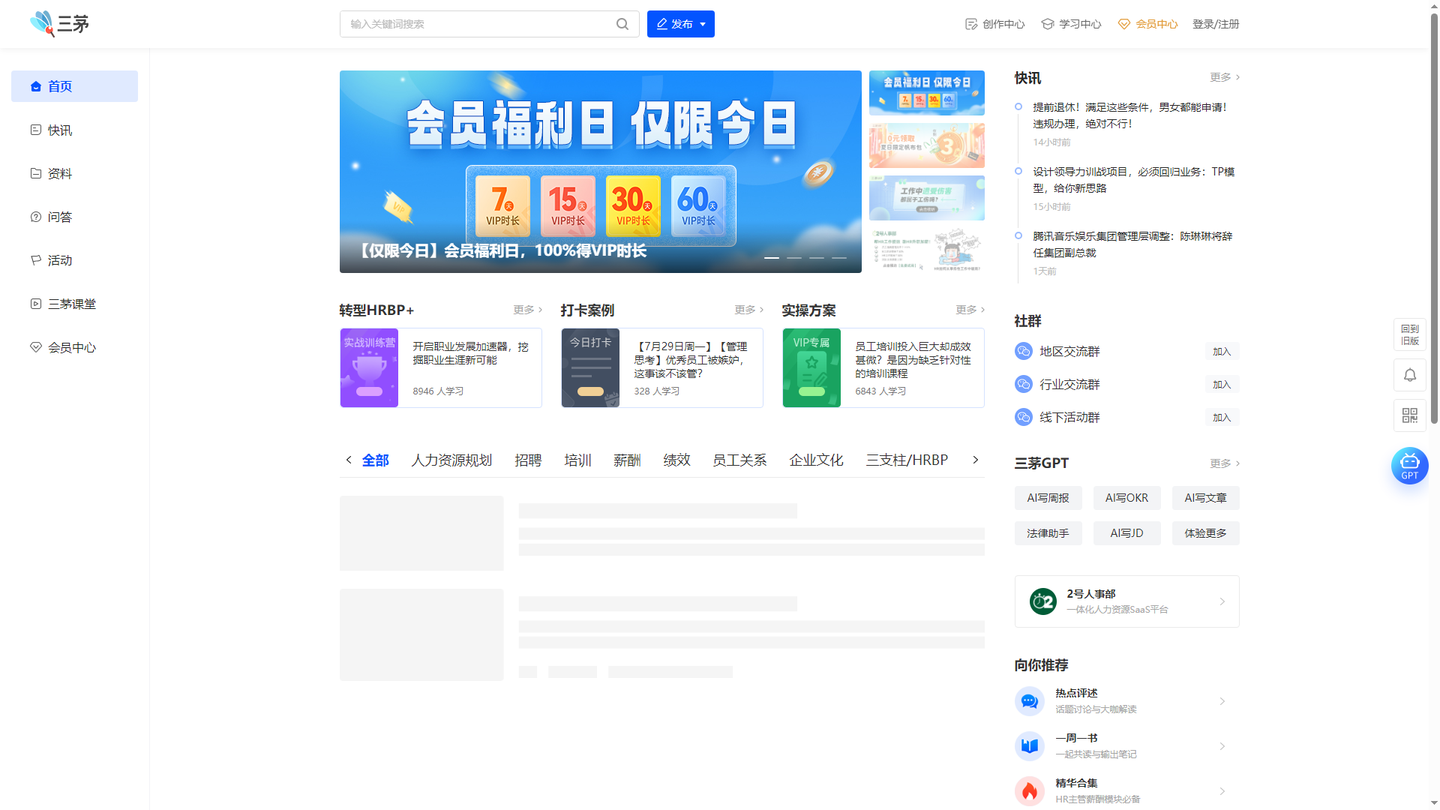Click the AI写JD button
Viewport: 1440px width, 810px height.
[1127, 533]
